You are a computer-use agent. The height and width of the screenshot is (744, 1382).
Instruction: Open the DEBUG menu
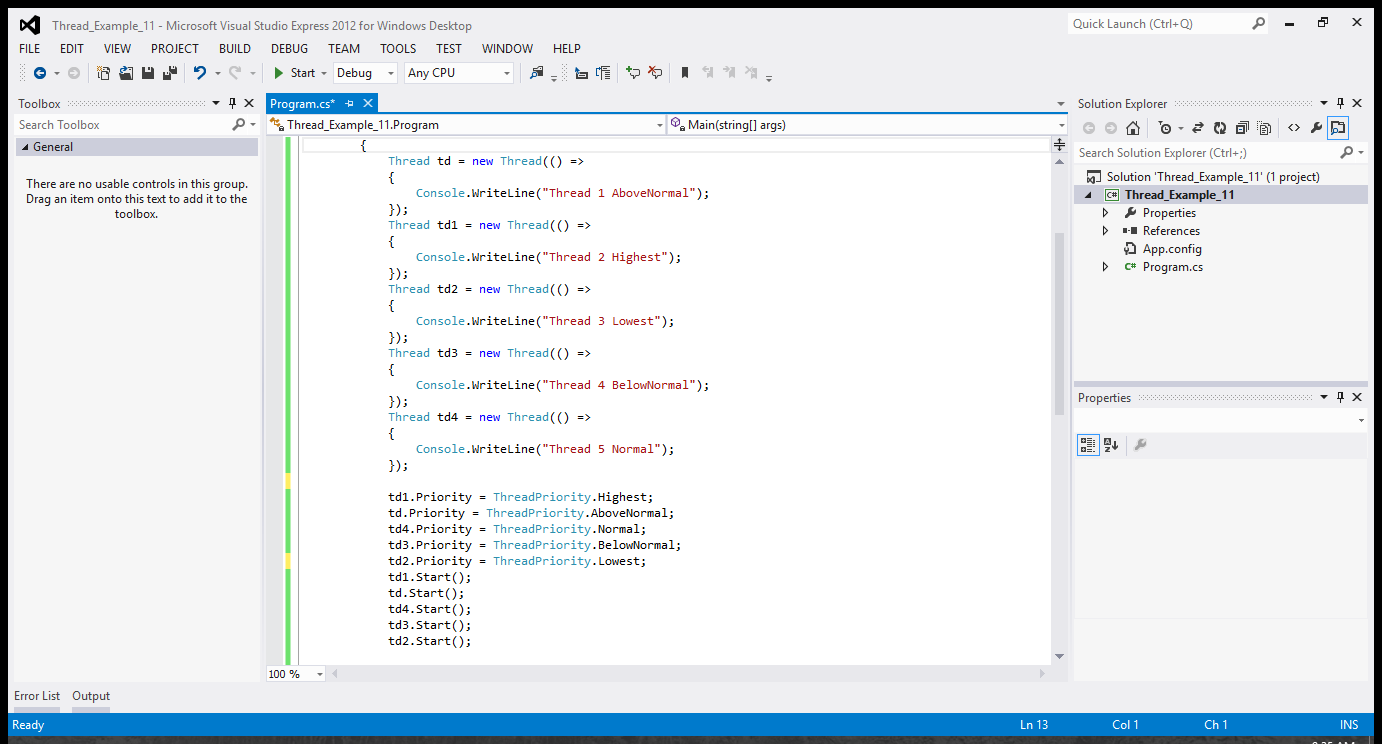289,48
